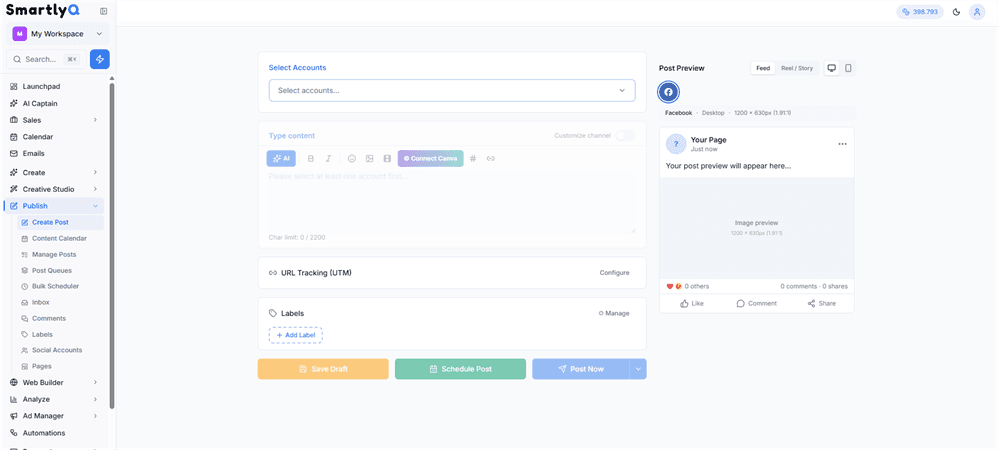Image resolution: width=998 pixels, height=450 pixels.
Task: Open the emoji picker icon
Action: [x=352, y=158]
